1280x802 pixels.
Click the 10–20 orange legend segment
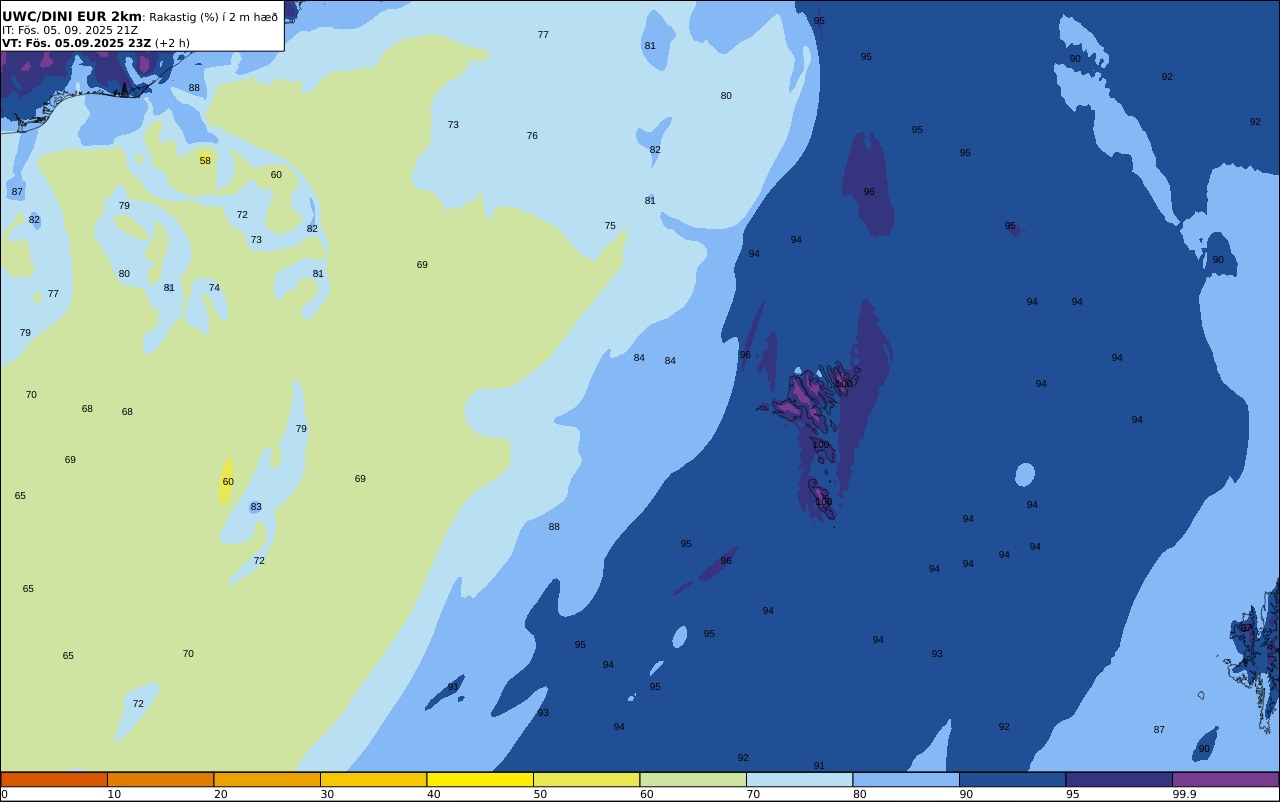pos(160,779)
